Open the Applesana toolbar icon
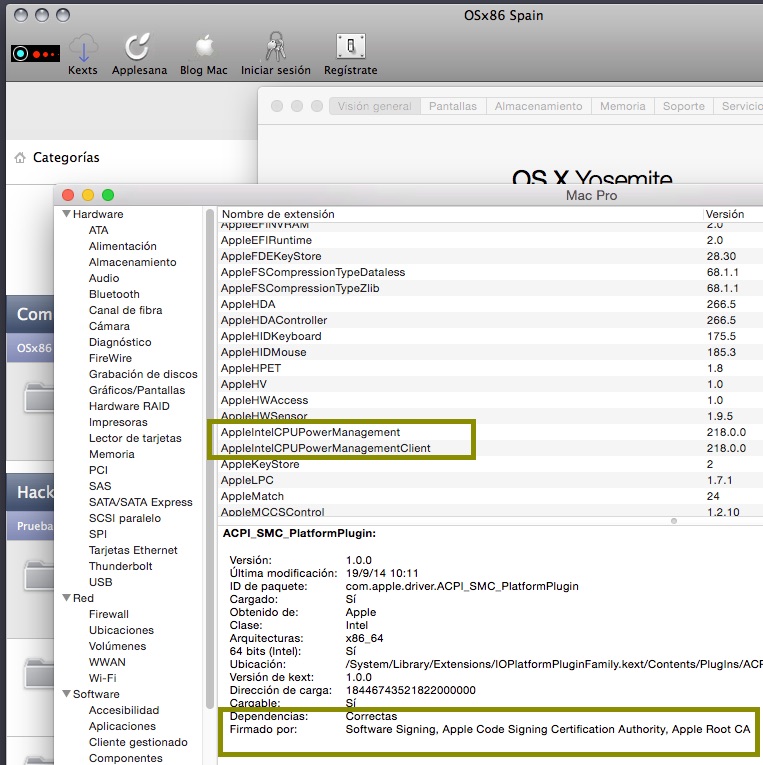Image resolution: width=763 pixels, height=765 pixels. [x=138, y=47]
